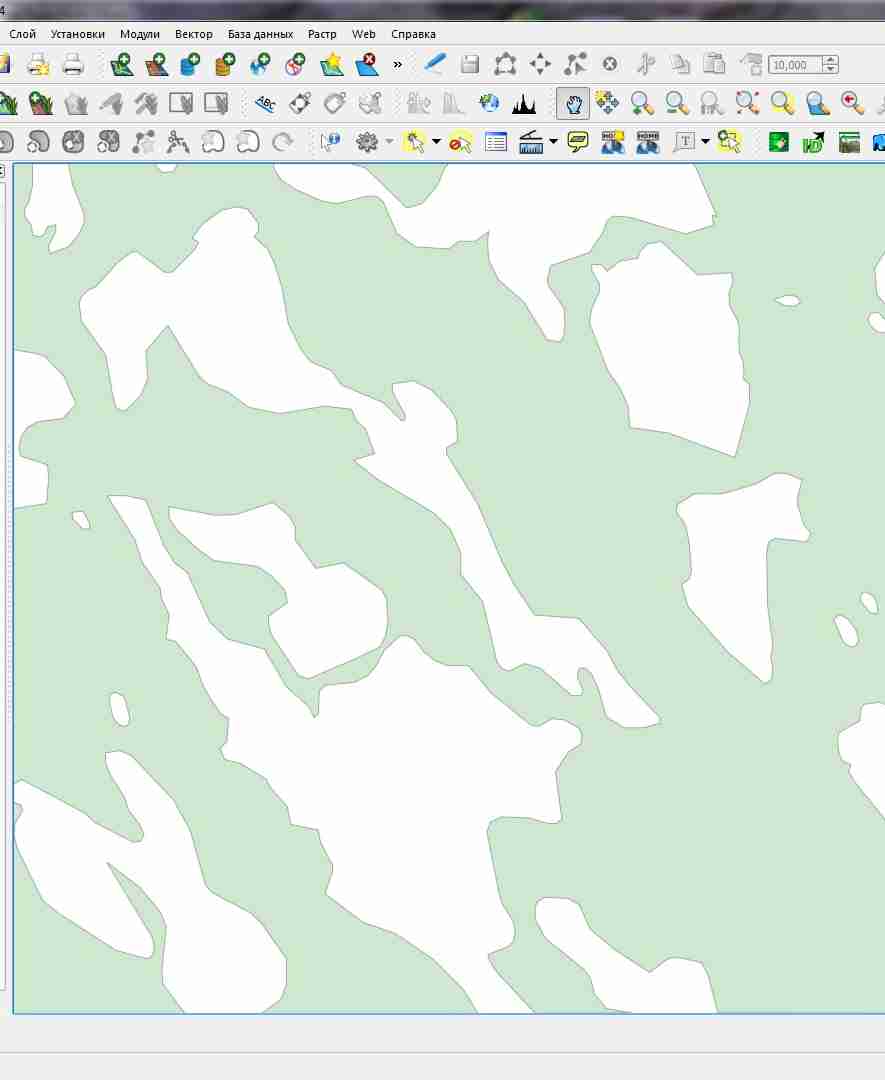Click the Add Vector Layer icon
885x1080 pixels.
[x=122, y=65]
